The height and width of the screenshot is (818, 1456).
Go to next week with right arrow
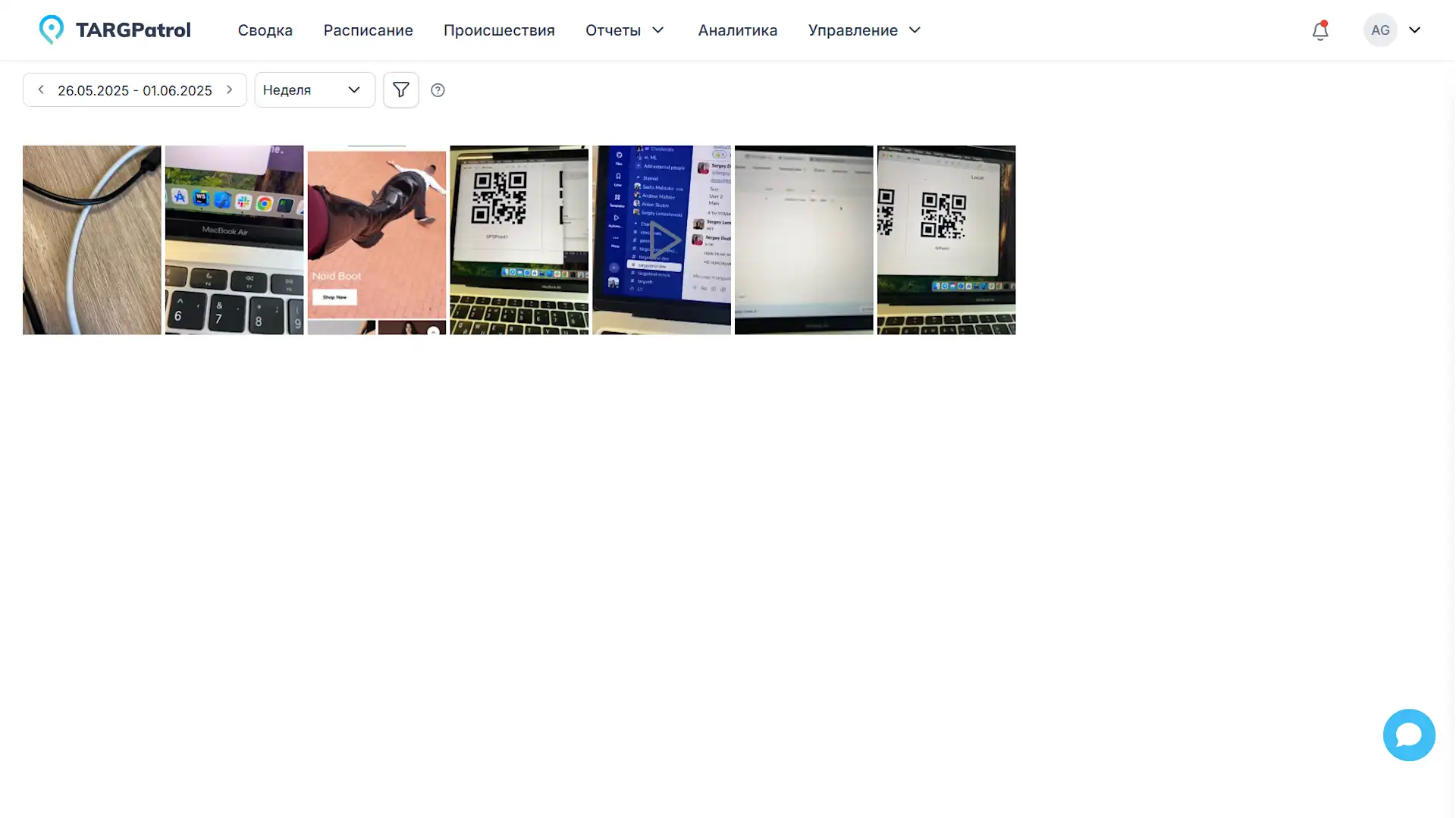click(x=229, y=89)
